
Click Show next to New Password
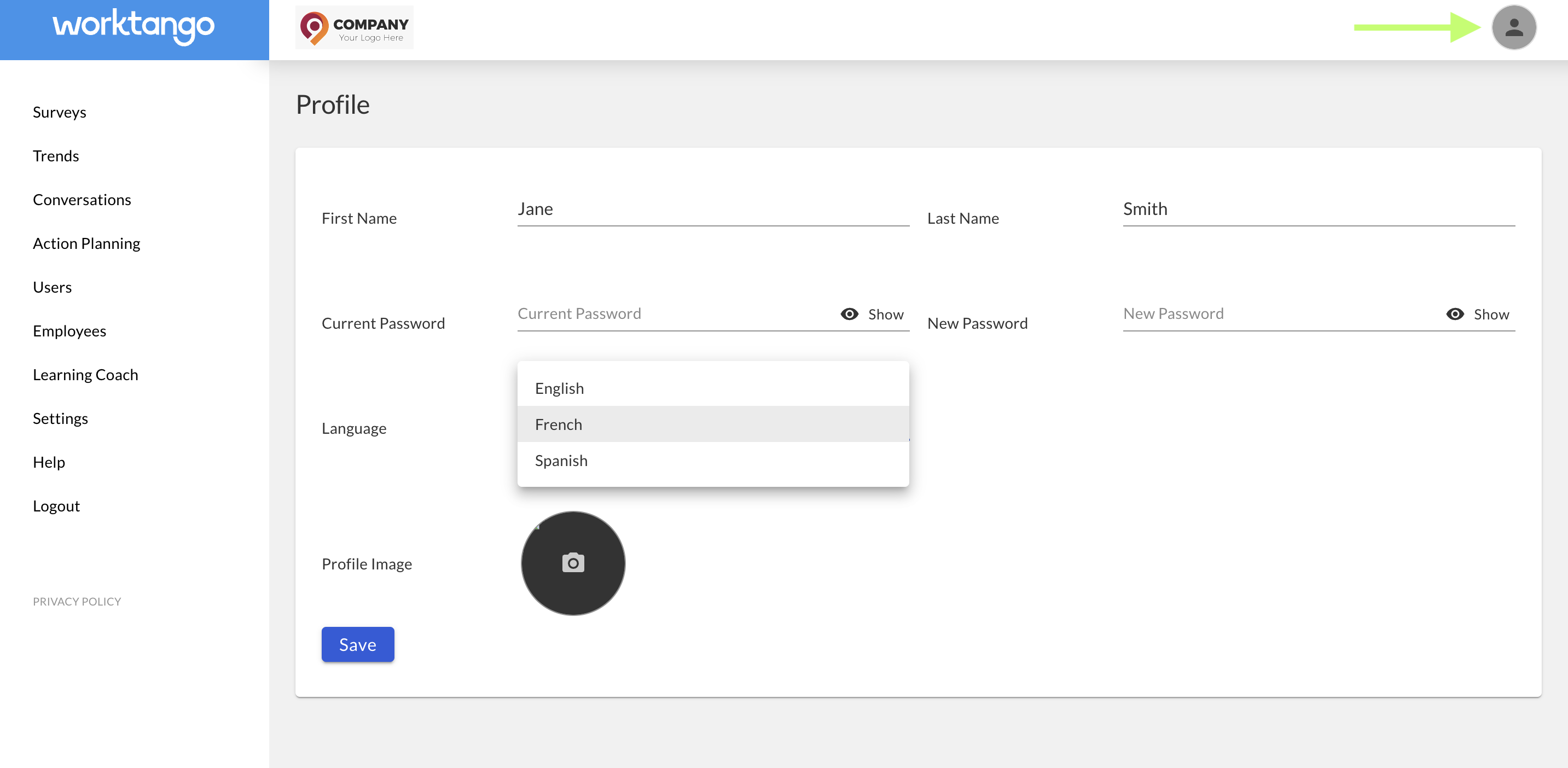click(x=1491, y=314)
